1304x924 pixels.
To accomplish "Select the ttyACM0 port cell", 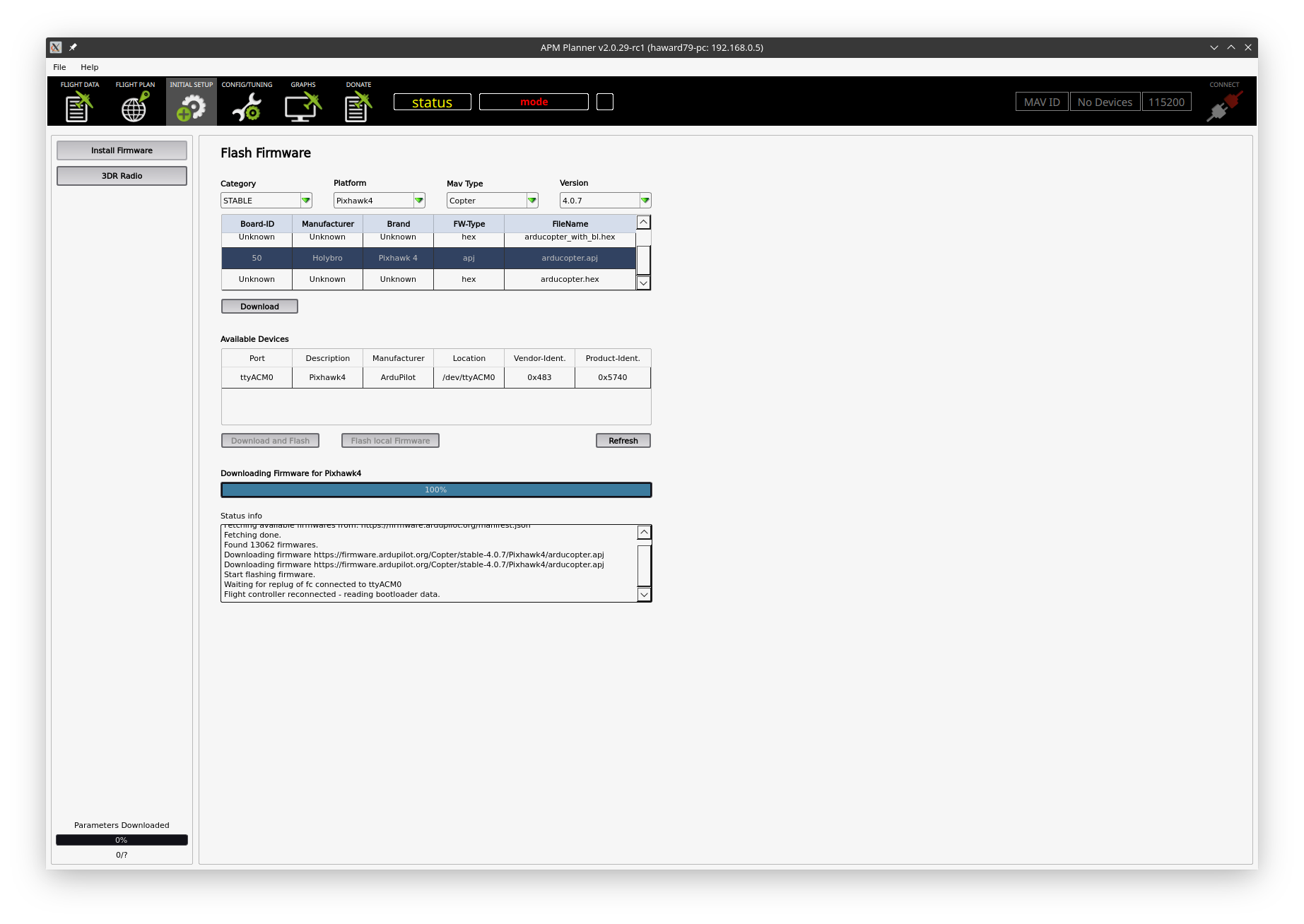I will (x=257, y=378).
